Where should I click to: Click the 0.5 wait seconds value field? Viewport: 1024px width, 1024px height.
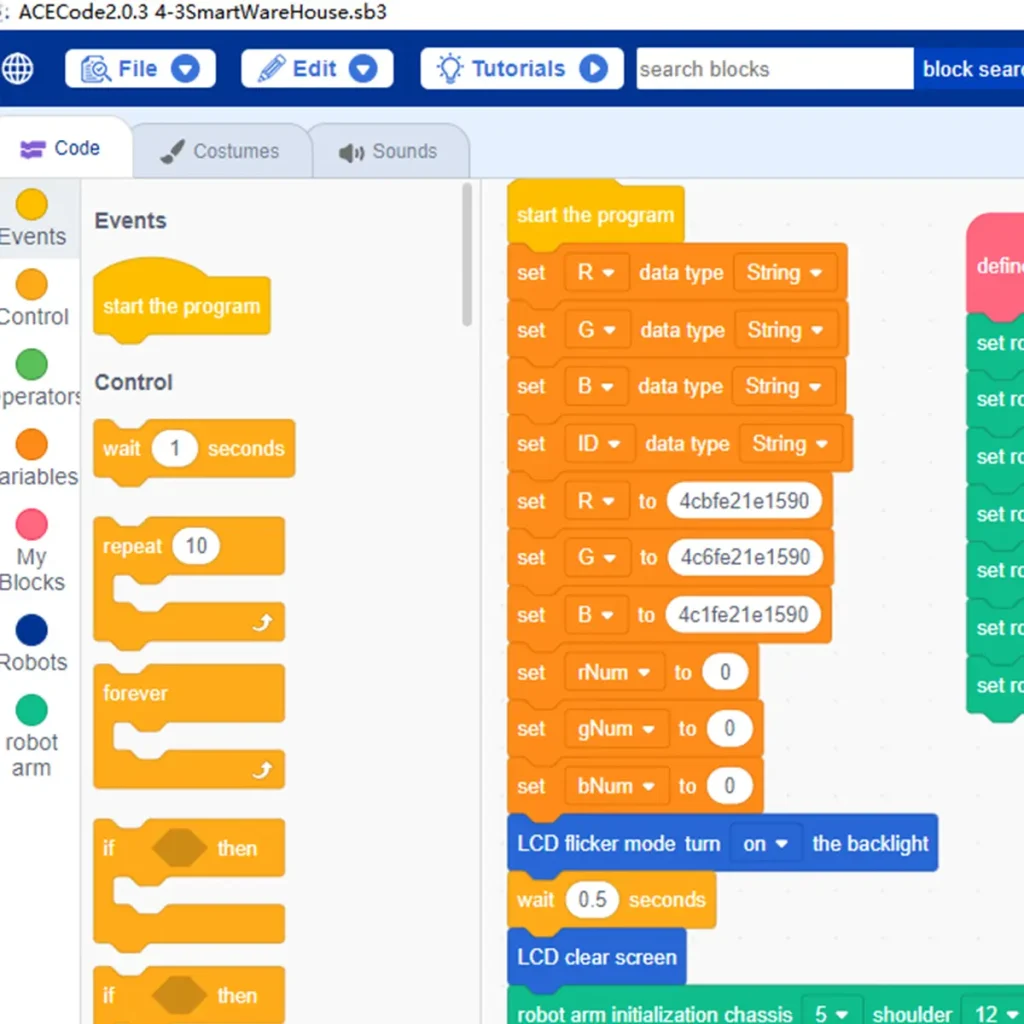point(592,899)
